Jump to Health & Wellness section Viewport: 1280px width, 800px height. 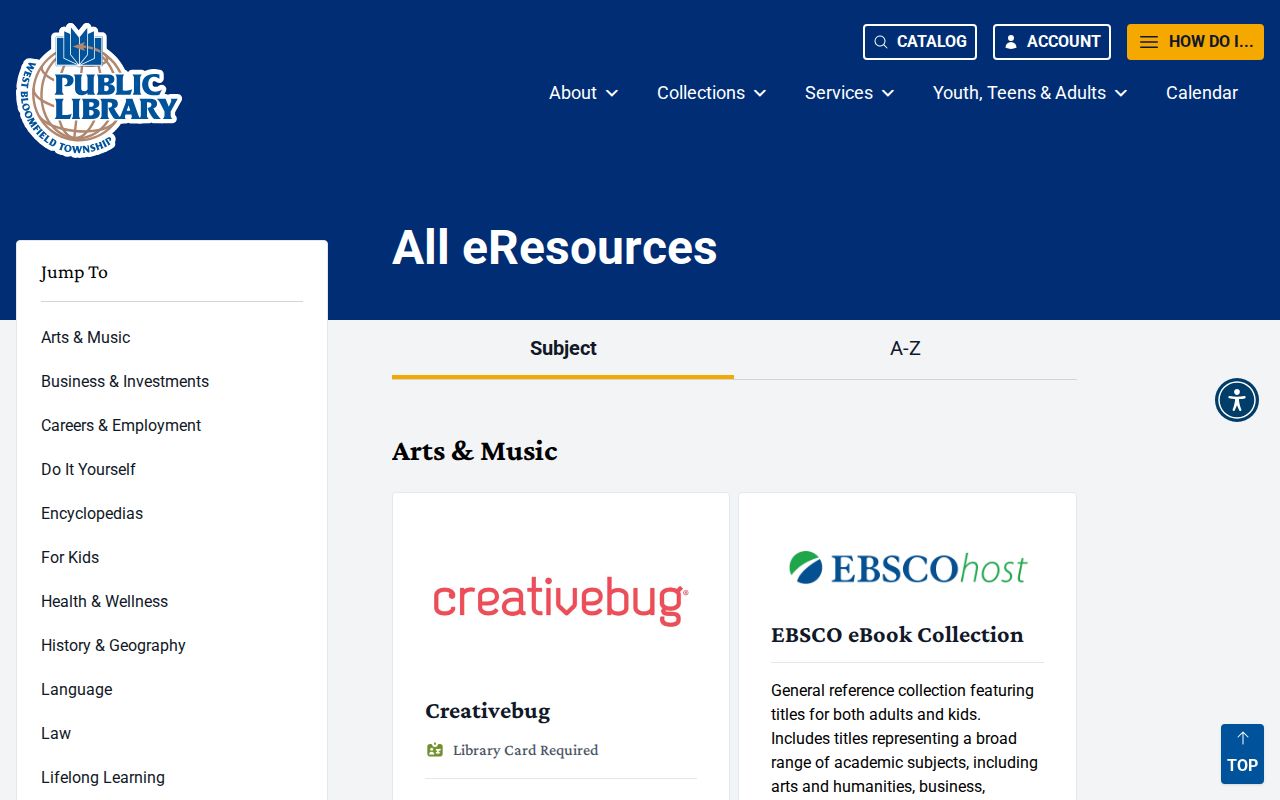[x=104, y=601]
